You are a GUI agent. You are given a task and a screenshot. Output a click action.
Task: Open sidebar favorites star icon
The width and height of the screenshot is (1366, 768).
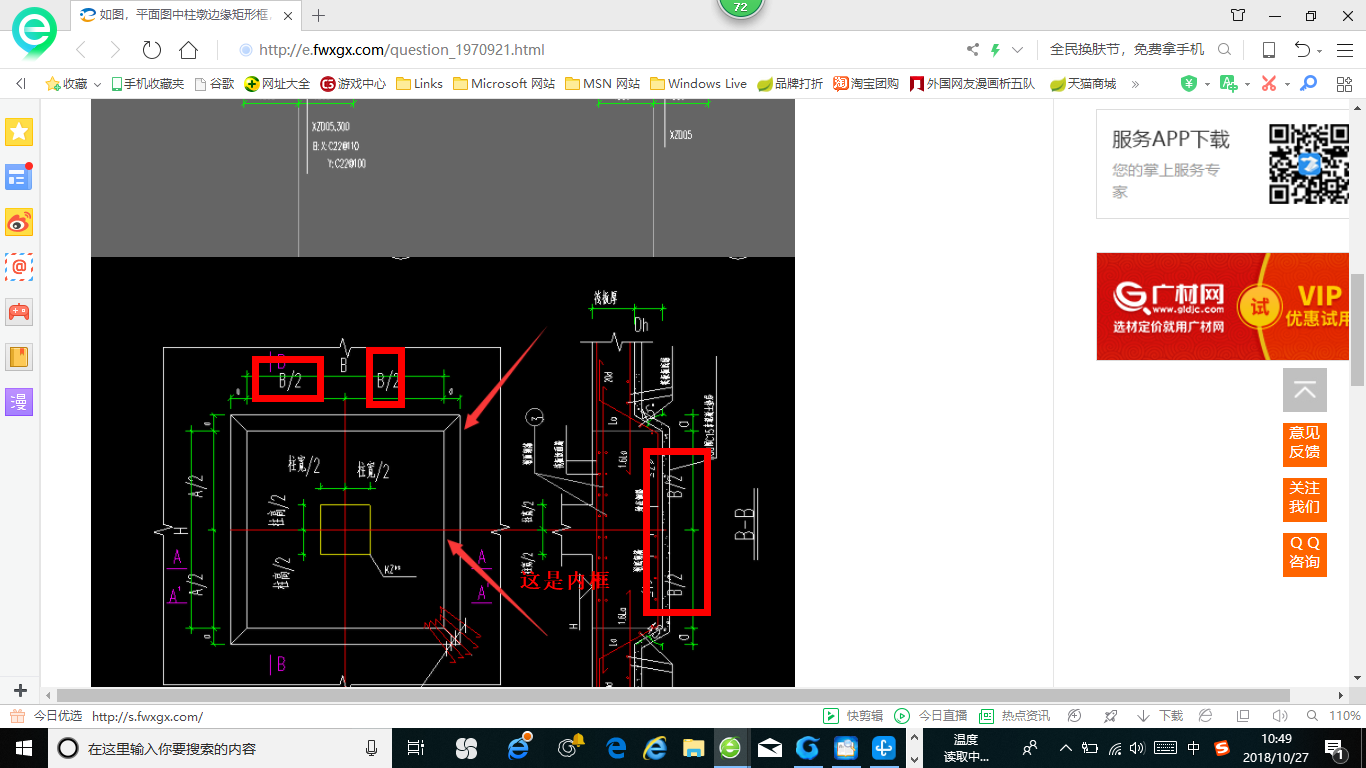click(x=19, y=132)
